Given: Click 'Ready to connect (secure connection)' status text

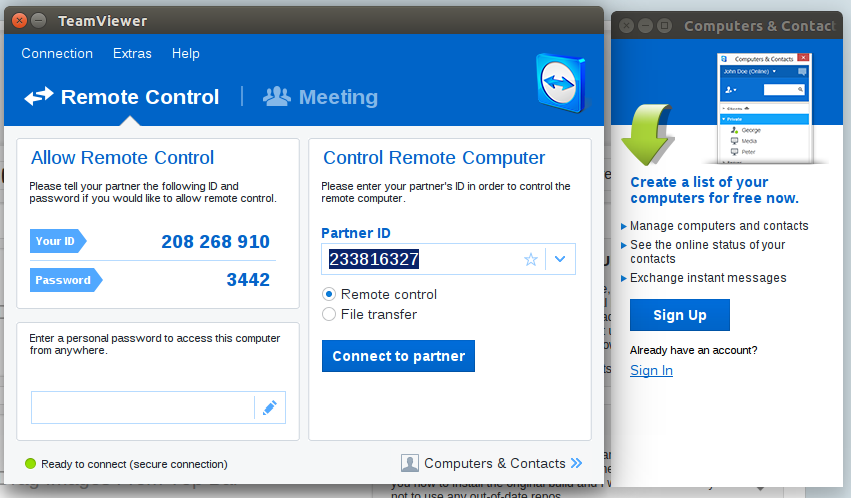Looking at the screenshot, I should [134, 464].
